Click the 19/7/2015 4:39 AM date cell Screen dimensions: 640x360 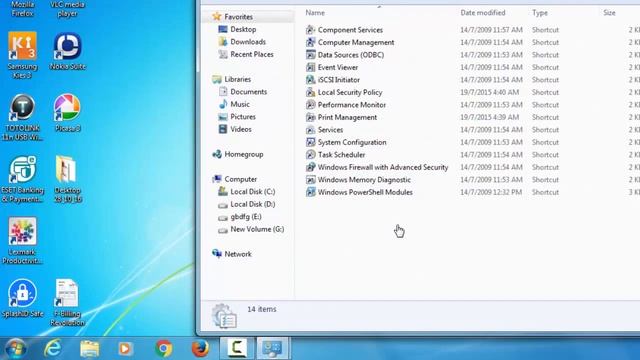[x=489, y=117]
